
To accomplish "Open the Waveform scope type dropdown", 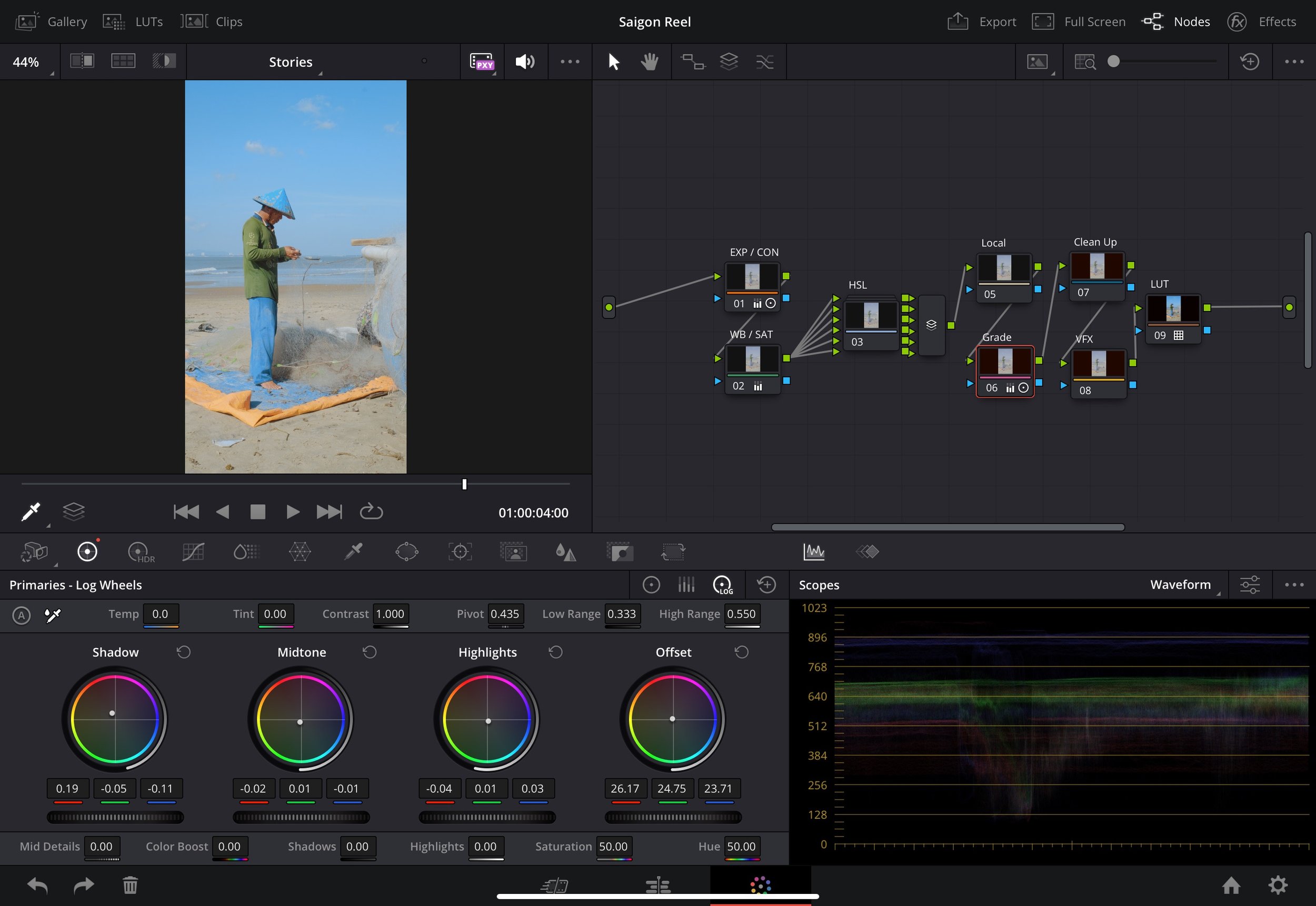I will [x=1184, y=585].
